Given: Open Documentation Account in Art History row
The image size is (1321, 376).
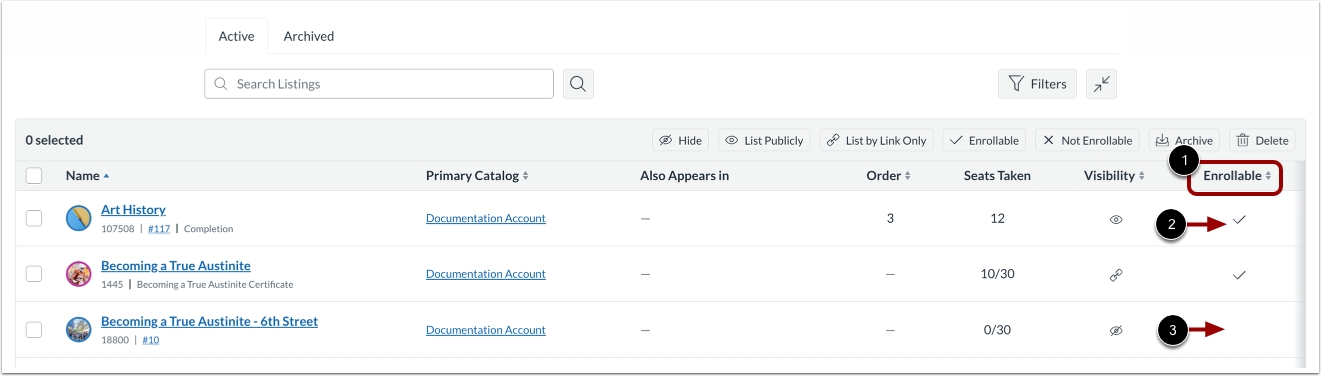Looking at the screenshot, I should pyautogui.click(x=486, y=218).
